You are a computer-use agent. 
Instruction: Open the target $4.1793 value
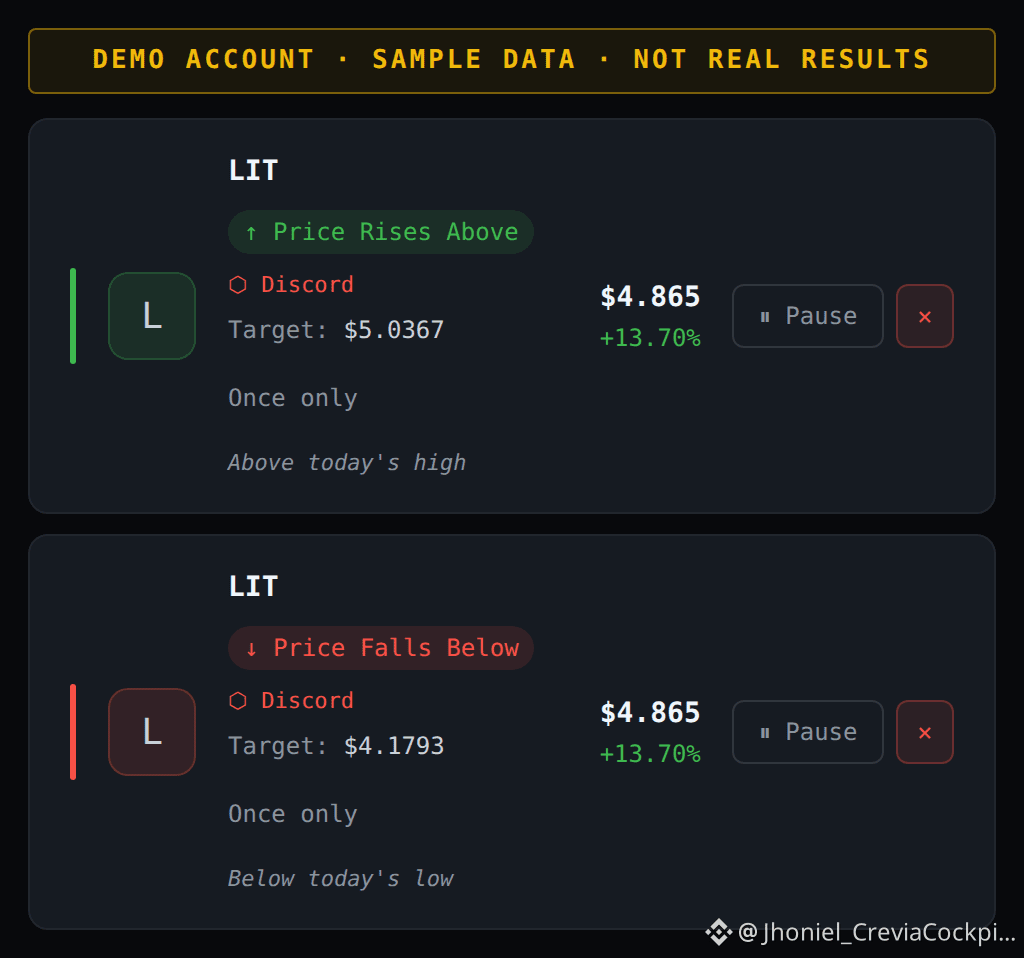pos(394,746)
